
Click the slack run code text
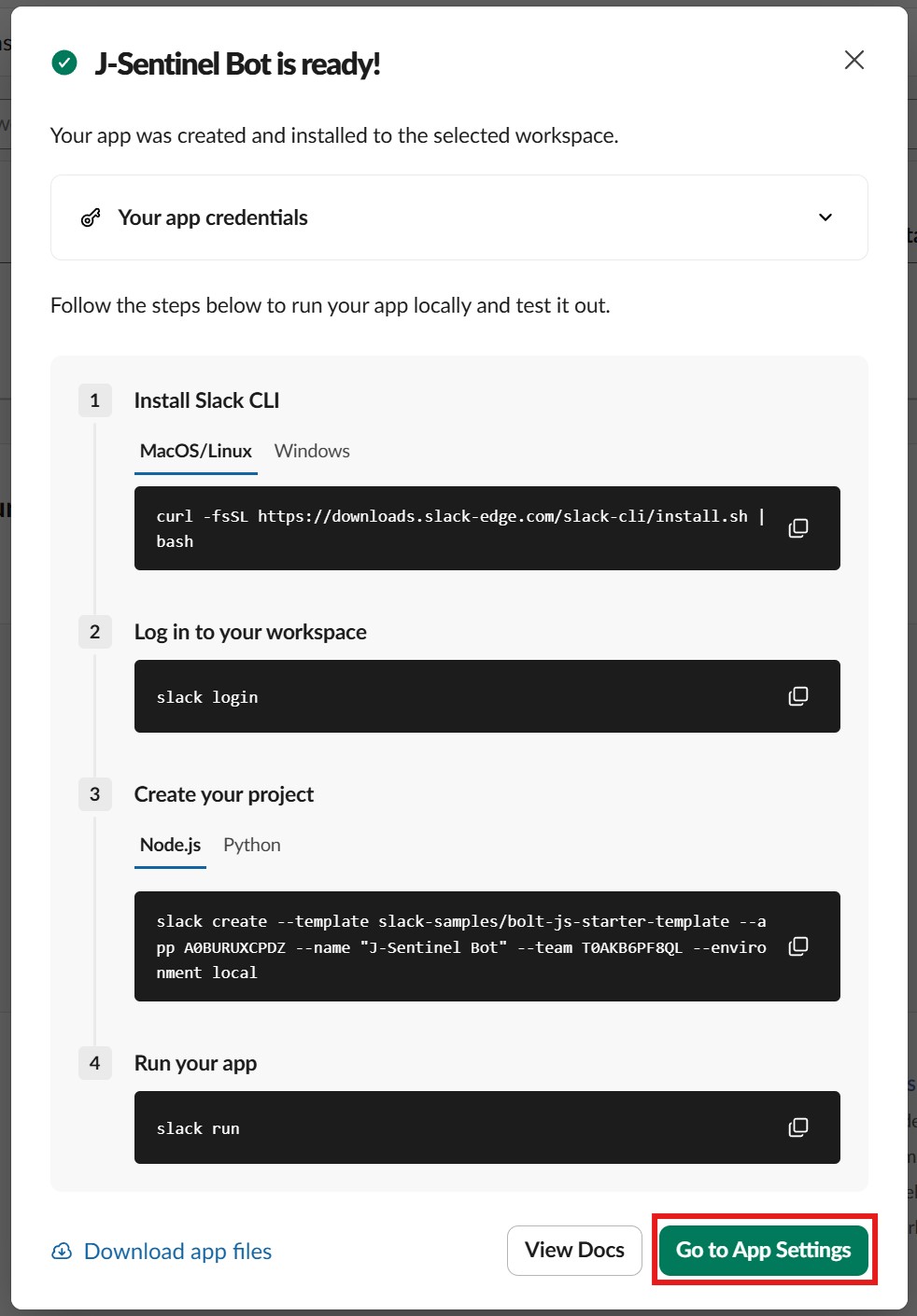coord(198,1128)
